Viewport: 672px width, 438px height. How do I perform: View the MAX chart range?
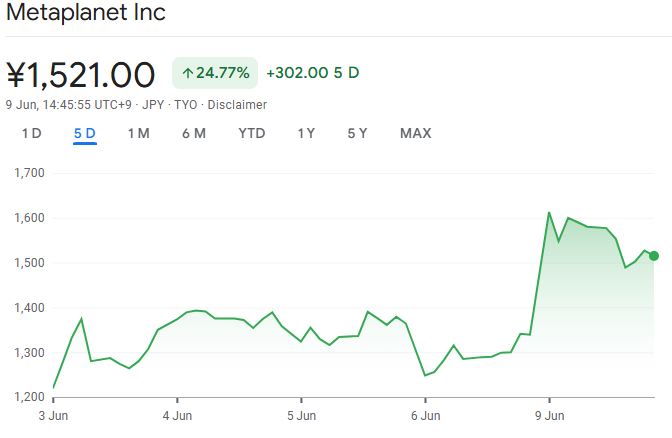pos(415,133)
